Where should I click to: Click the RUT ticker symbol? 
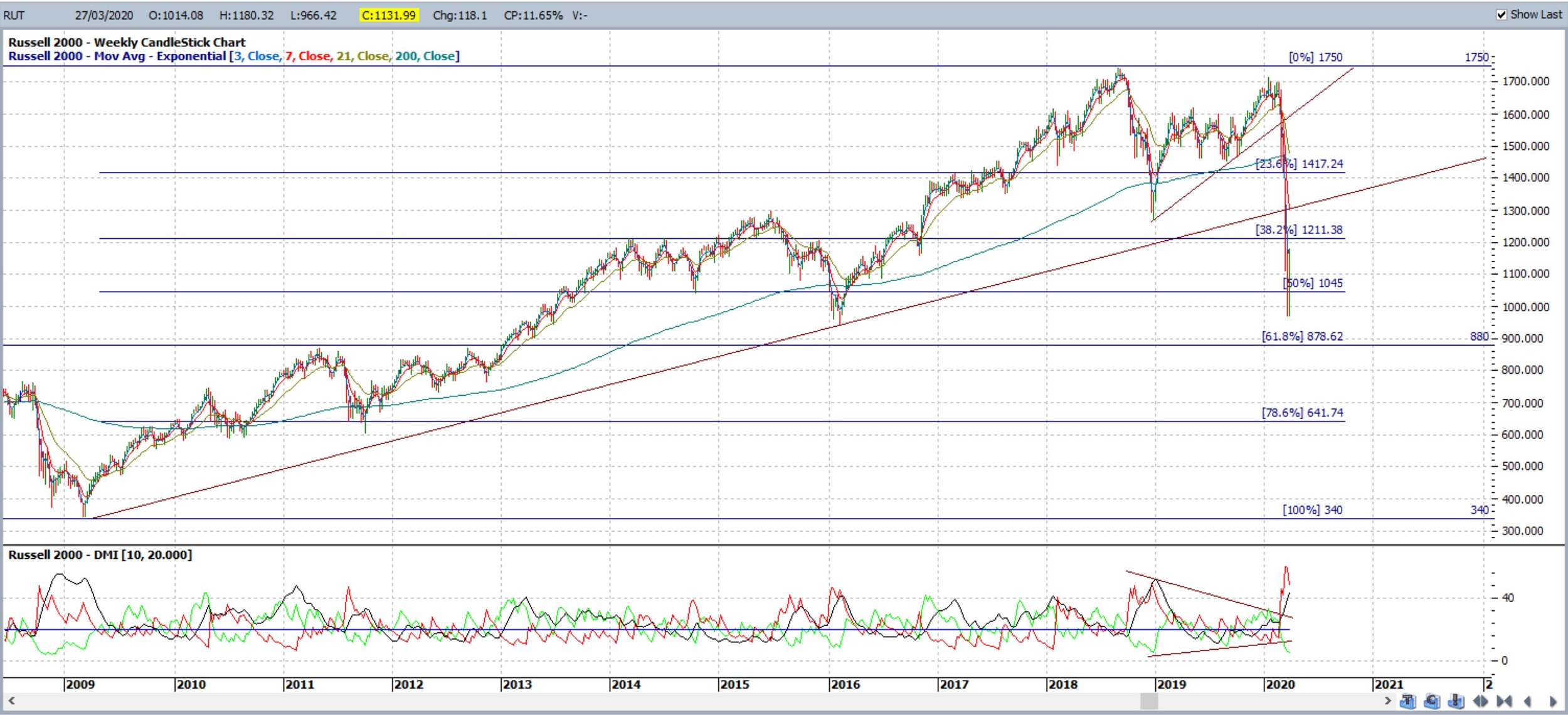(x=14, y=15)
